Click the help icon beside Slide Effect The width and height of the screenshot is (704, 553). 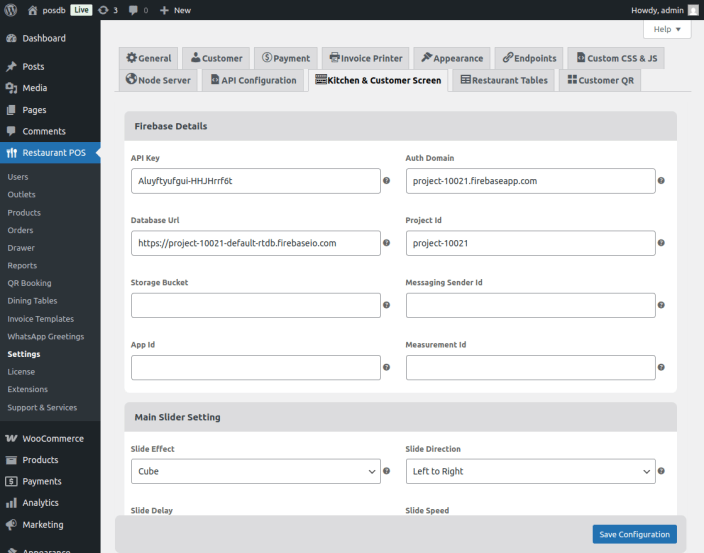[x=386, y=471]
